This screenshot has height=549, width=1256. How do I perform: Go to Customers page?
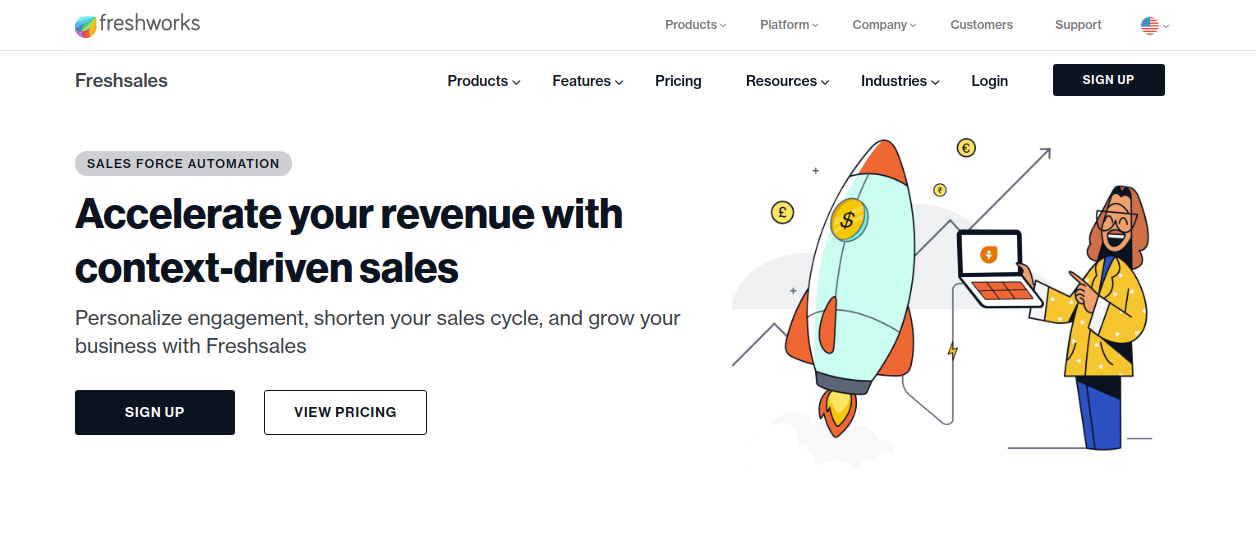pyautogui.click(x=981, y=25)
